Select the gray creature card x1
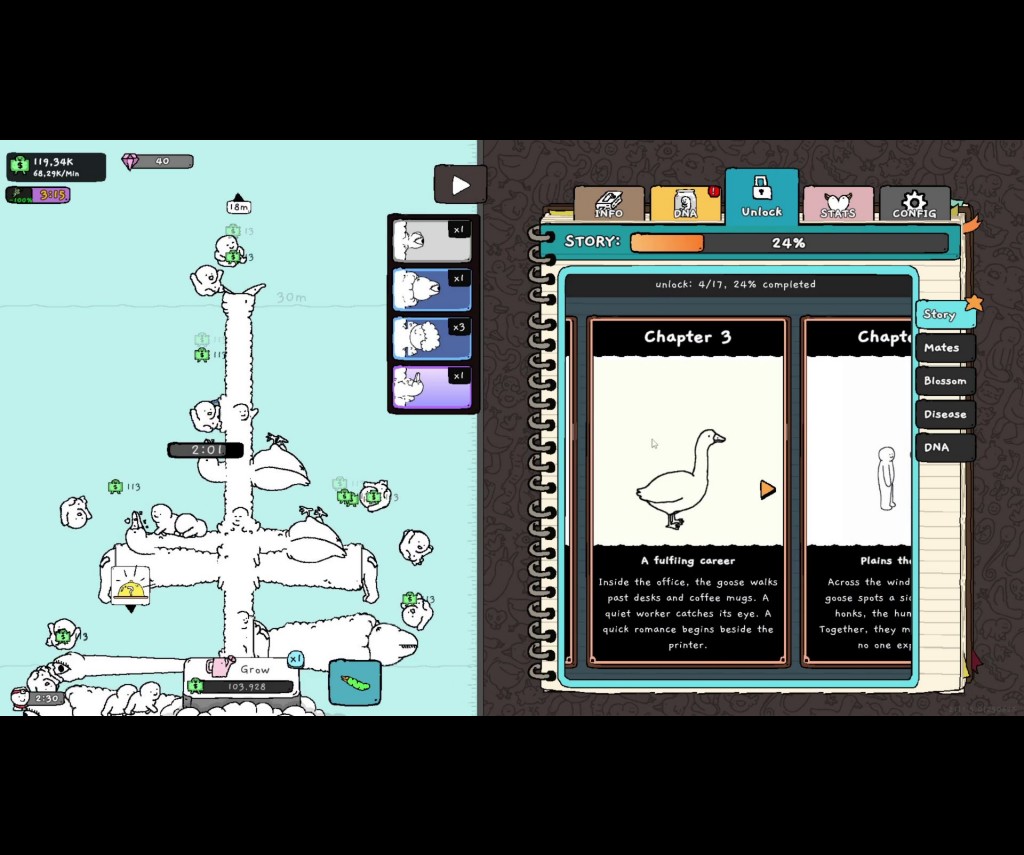The width and height of the screenshot is (1024, 855). [432, 240]
